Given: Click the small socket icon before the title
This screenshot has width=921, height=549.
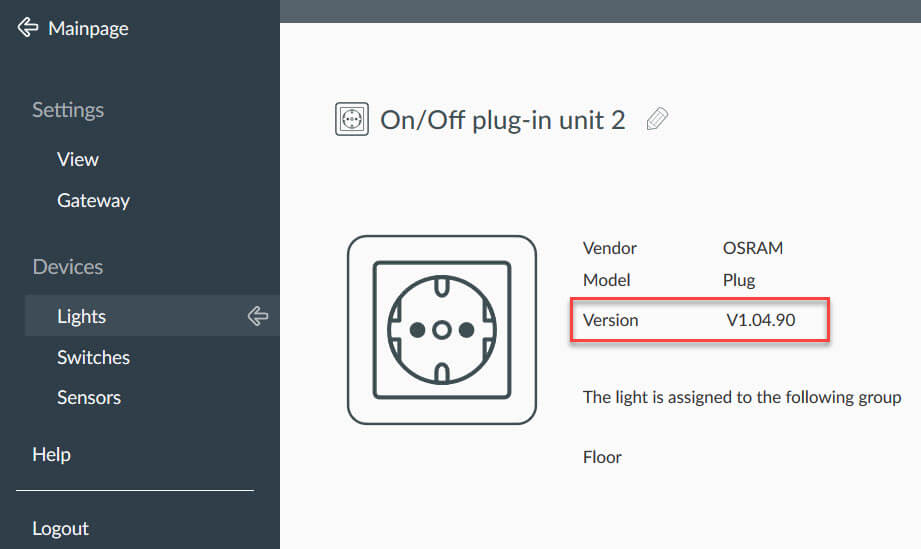Looking at the screenshot, I should coord(352,119).
